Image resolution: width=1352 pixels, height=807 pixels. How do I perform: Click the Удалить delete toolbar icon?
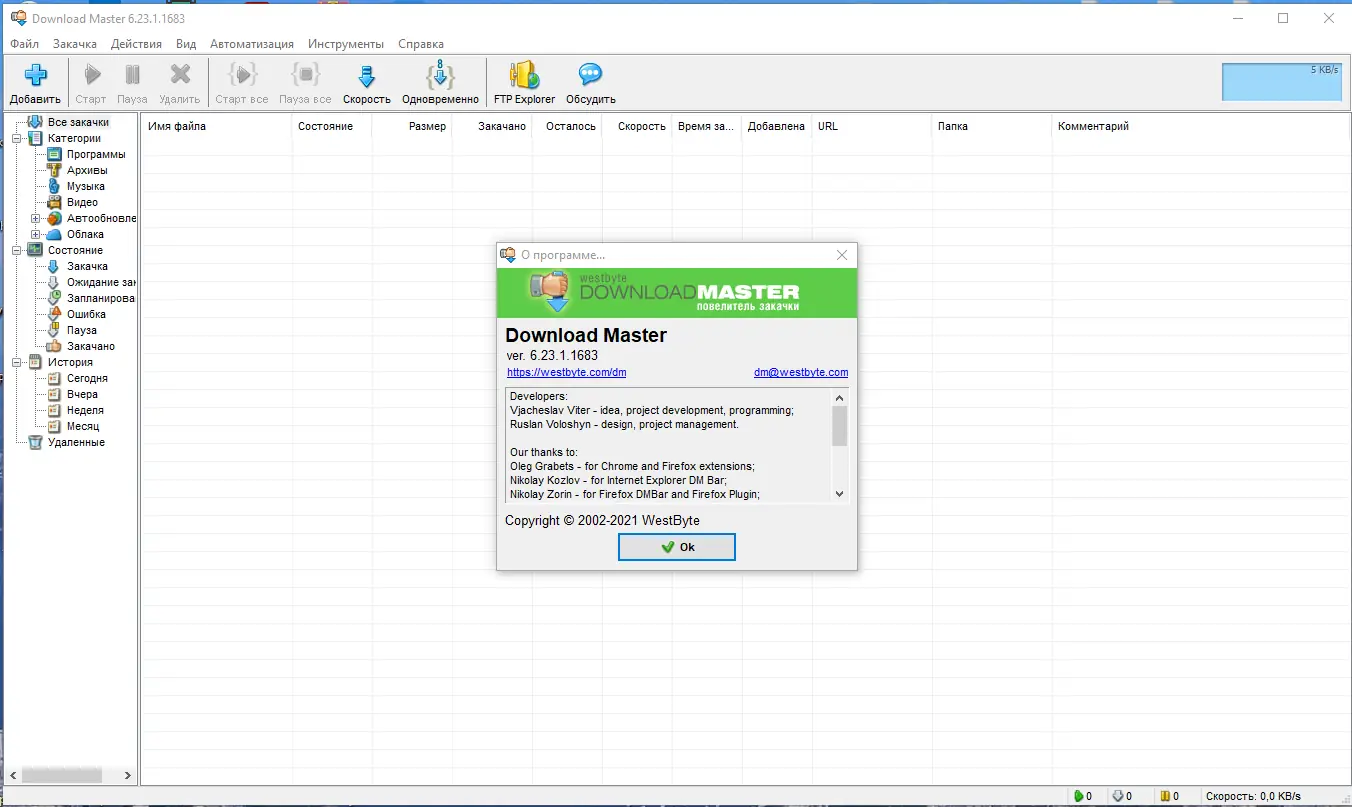pos(180,75)
